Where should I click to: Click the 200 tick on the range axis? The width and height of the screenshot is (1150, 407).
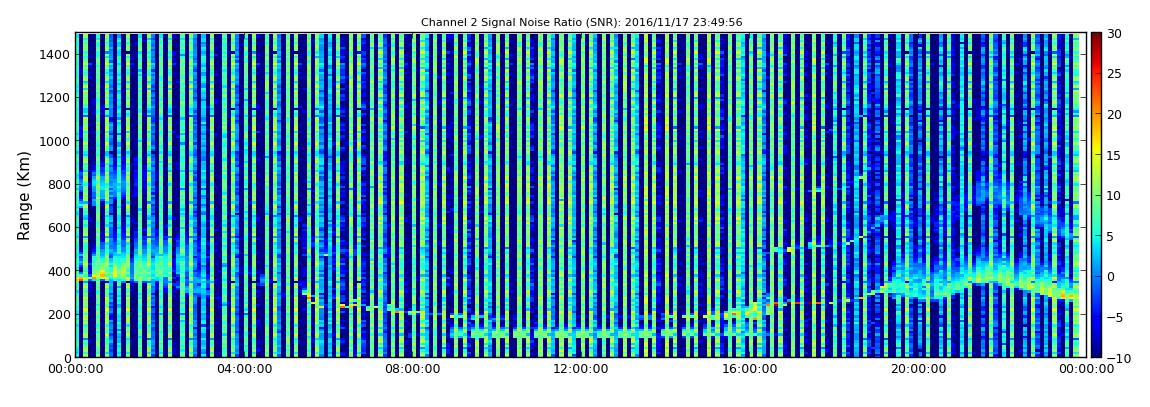tap(59, 314)
